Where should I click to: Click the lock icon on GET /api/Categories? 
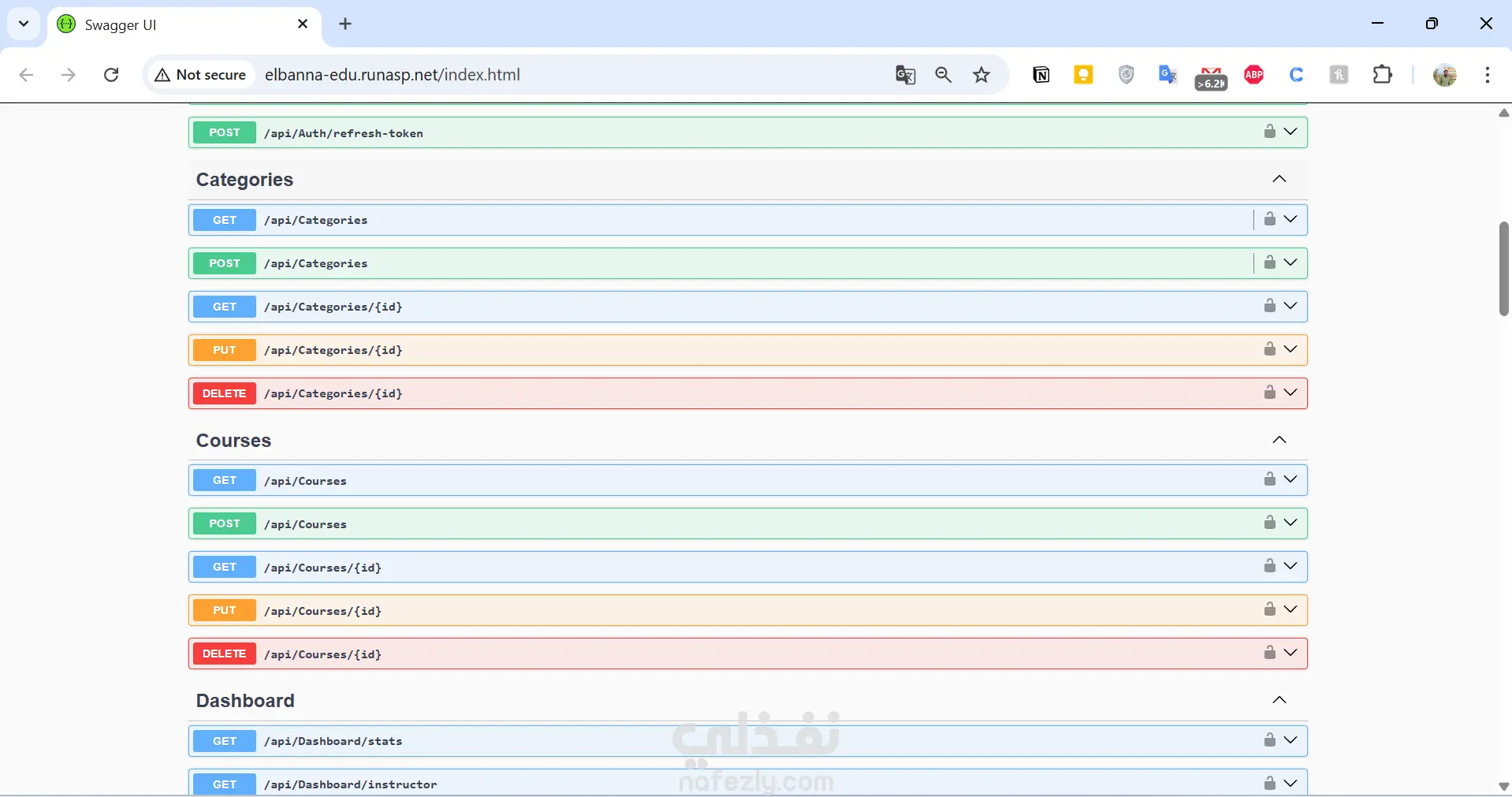(1269, 219)
